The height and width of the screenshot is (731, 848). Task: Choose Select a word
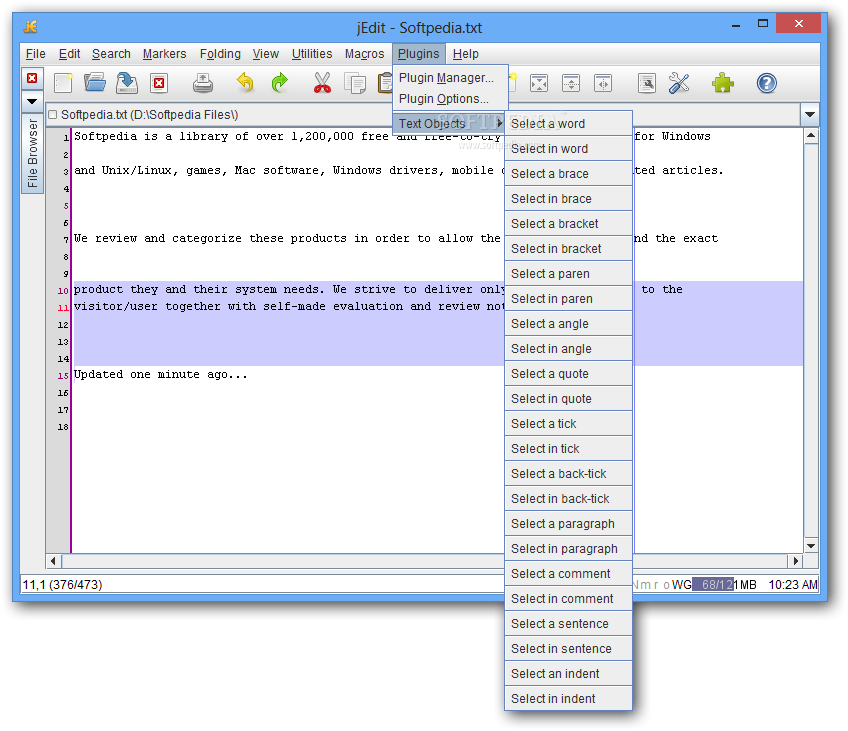click(568, 124)
